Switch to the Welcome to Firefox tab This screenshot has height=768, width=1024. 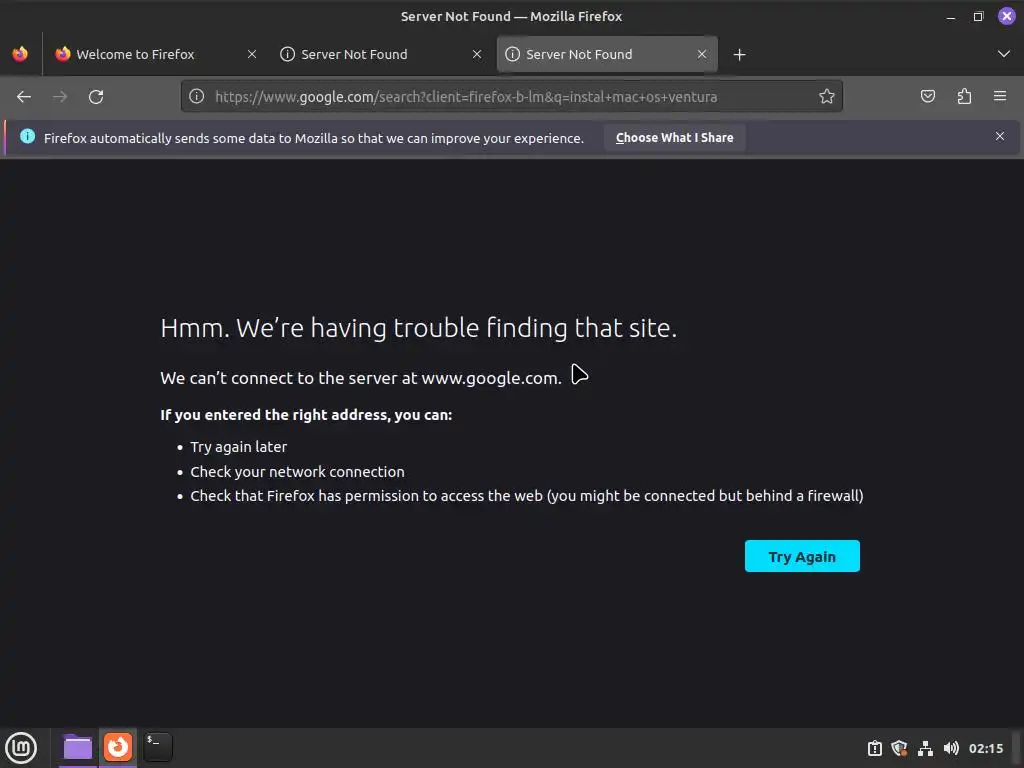coord(156,54)
